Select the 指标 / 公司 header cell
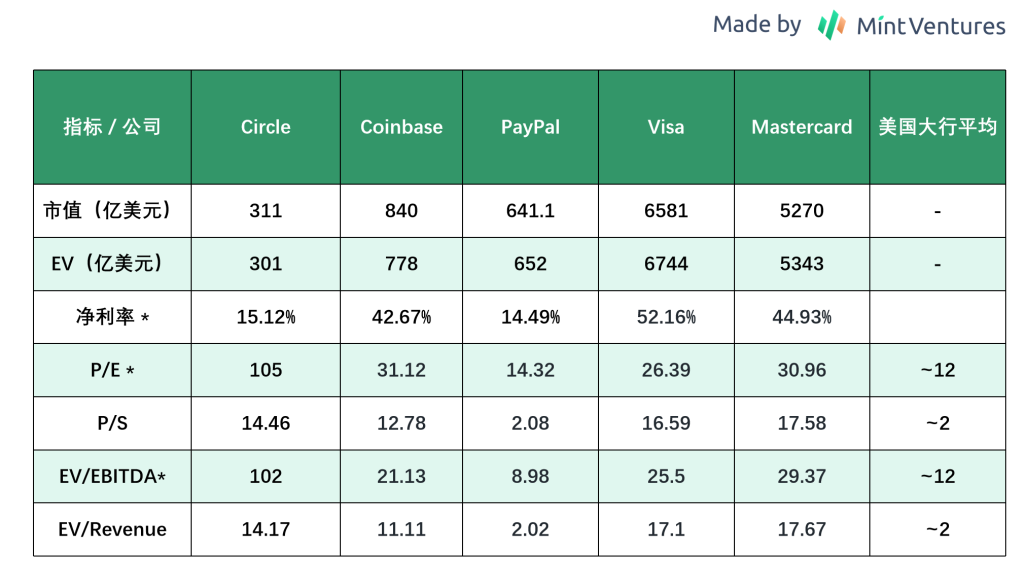The width and height of the screenshot is (1024, 587). pyautogui.click(x=112, y=127)
